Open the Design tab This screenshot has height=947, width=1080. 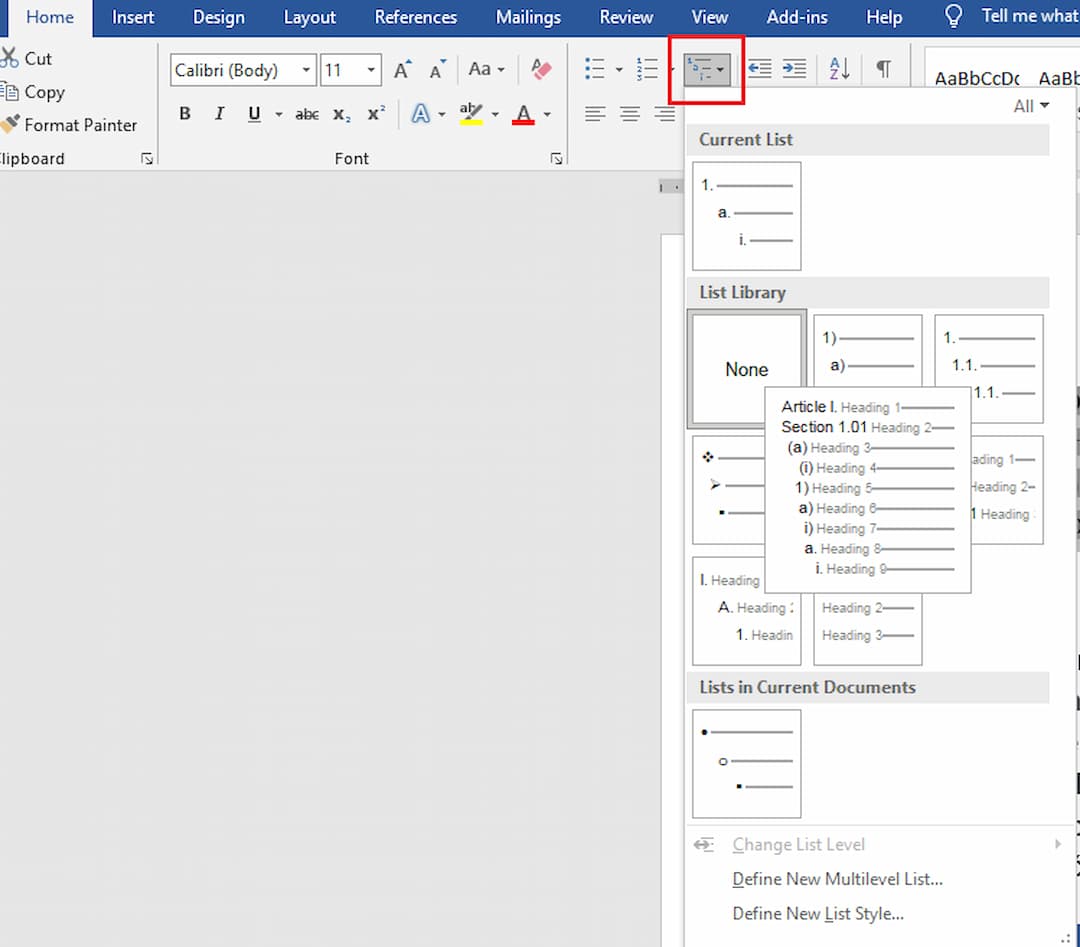(x=218, y=17)
